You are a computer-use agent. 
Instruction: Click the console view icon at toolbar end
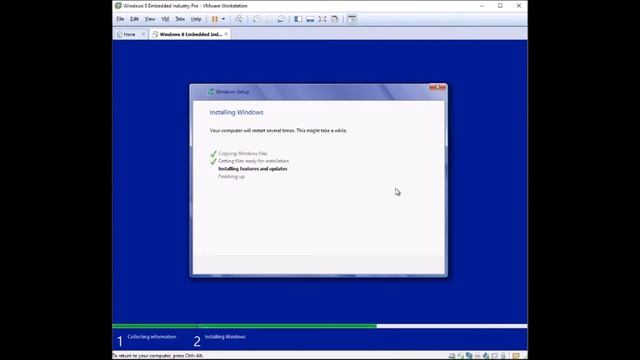[352, 19]
